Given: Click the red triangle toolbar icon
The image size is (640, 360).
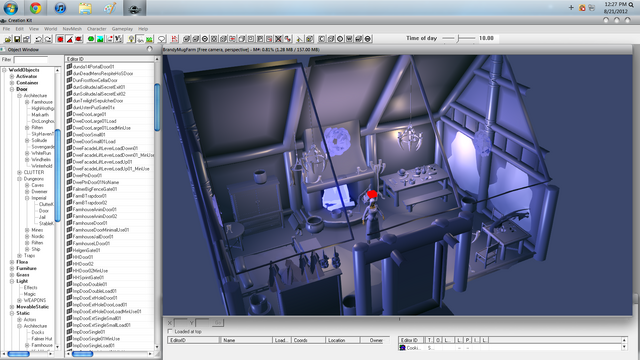Looking at the screenshot, I should pos(69,39).
